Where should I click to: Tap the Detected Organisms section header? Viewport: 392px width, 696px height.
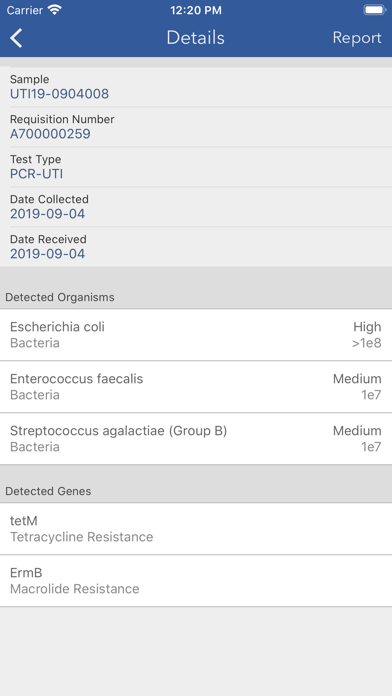point(60,297)
